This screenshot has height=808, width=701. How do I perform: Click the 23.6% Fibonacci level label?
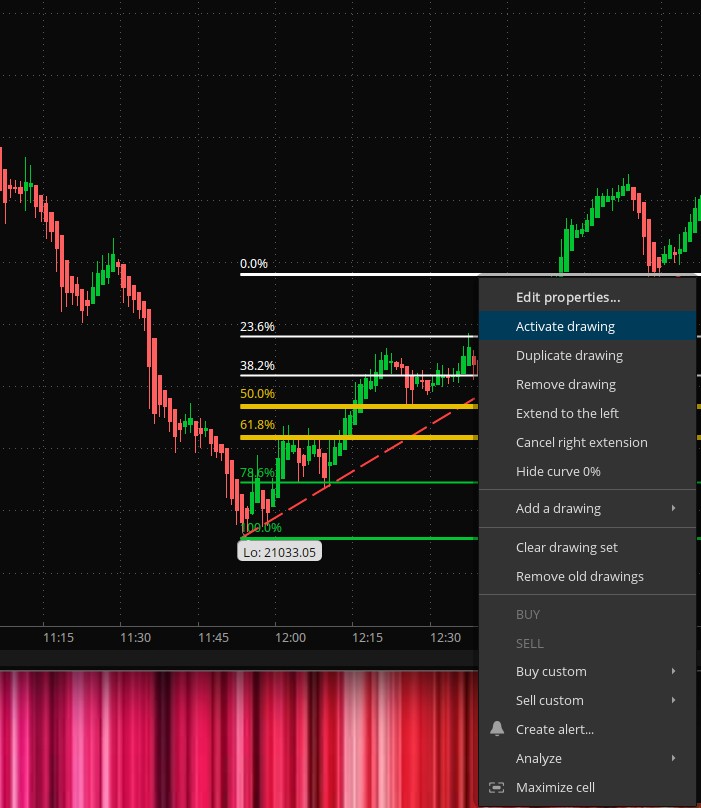click(257, 327)
